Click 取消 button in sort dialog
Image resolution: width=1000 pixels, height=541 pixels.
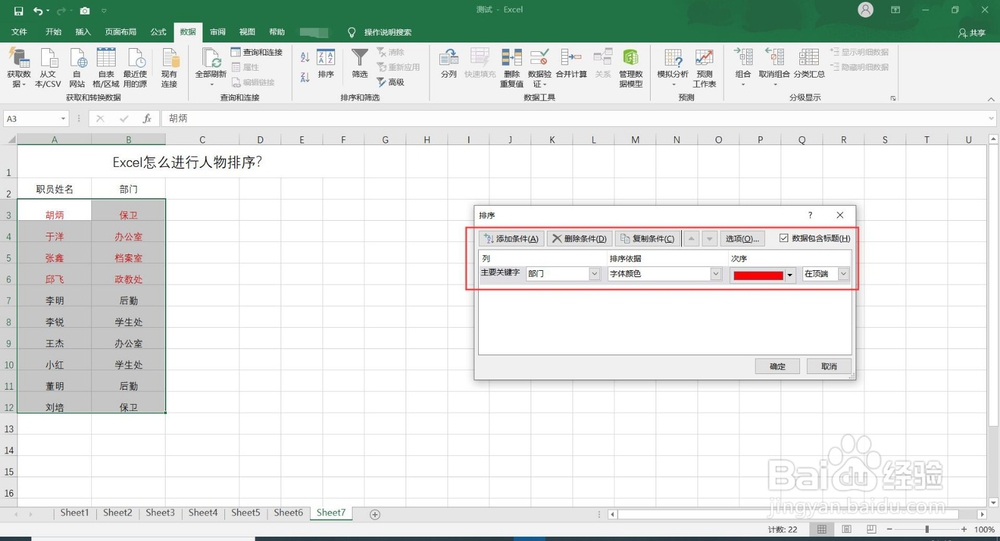coord(829,366)
